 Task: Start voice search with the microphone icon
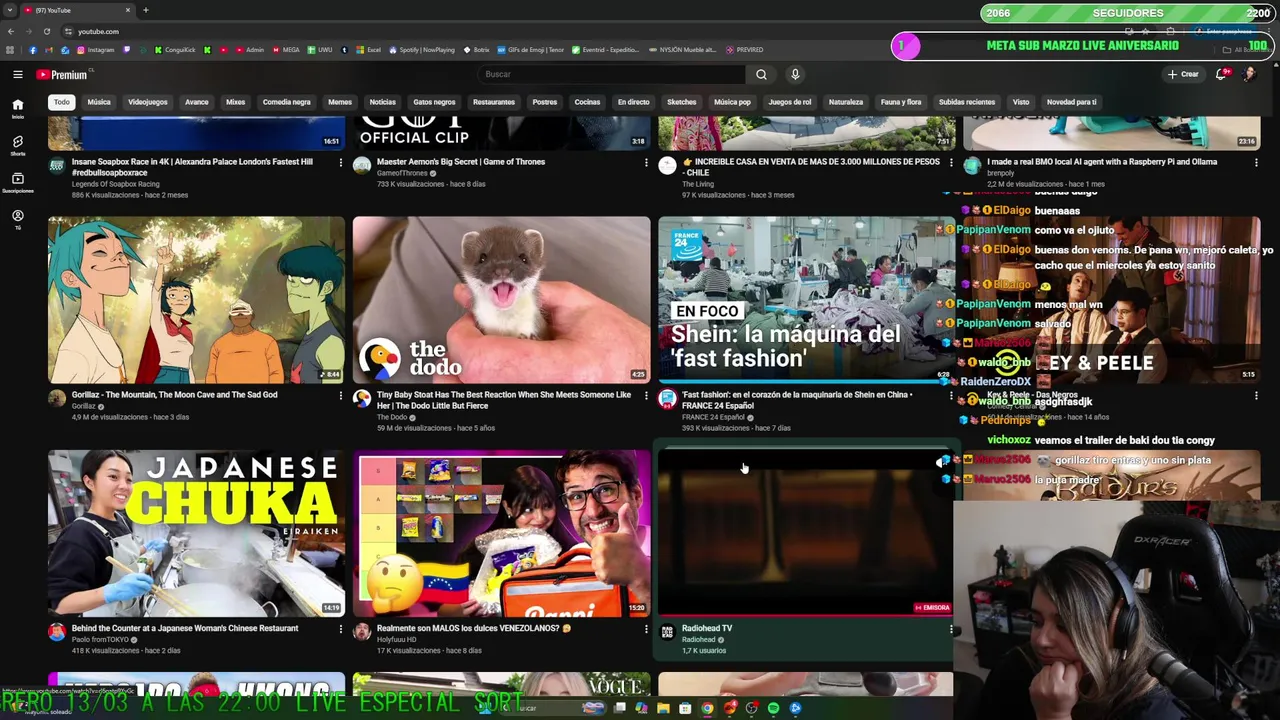(795, 74)
